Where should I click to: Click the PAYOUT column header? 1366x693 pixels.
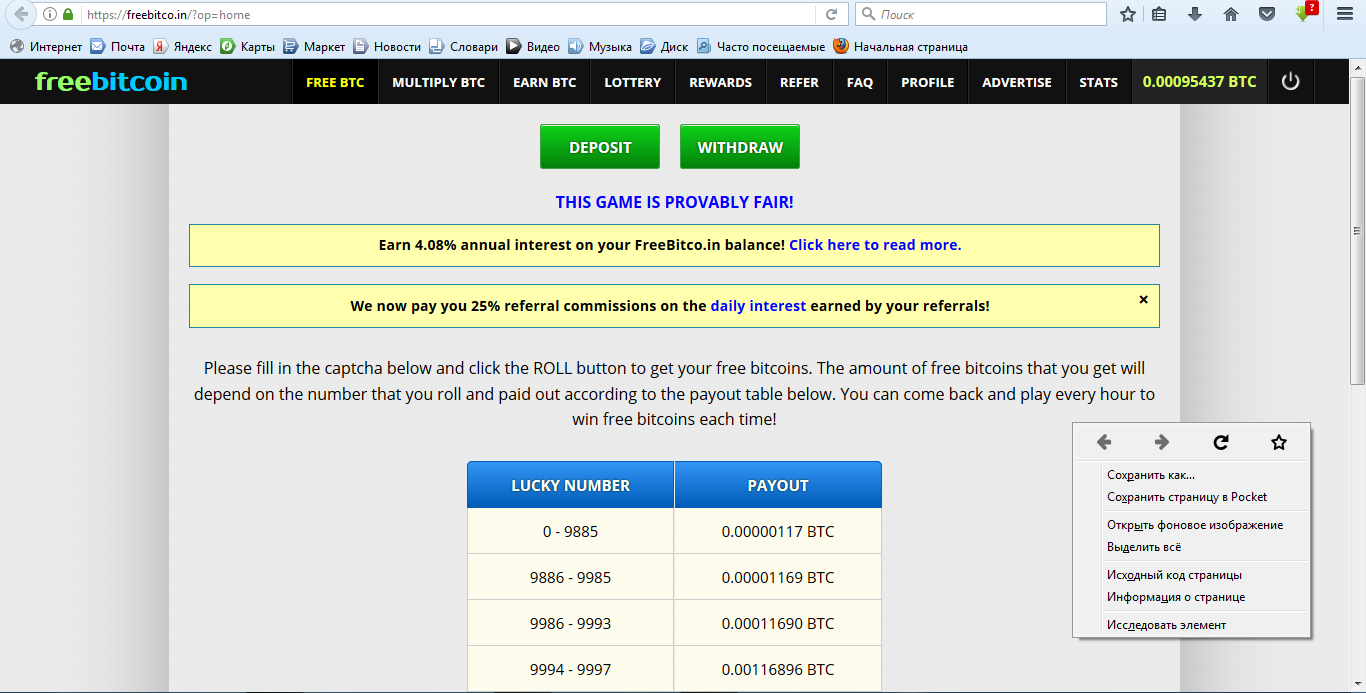[x=778, y=485]
